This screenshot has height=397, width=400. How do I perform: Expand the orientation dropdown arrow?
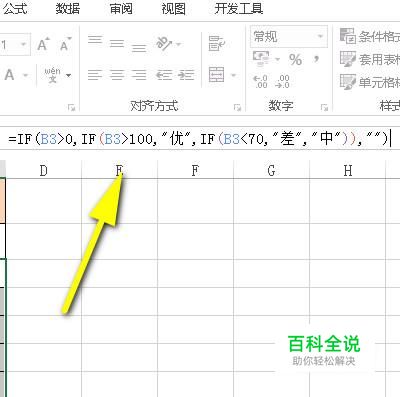click(x=179, y=44)
